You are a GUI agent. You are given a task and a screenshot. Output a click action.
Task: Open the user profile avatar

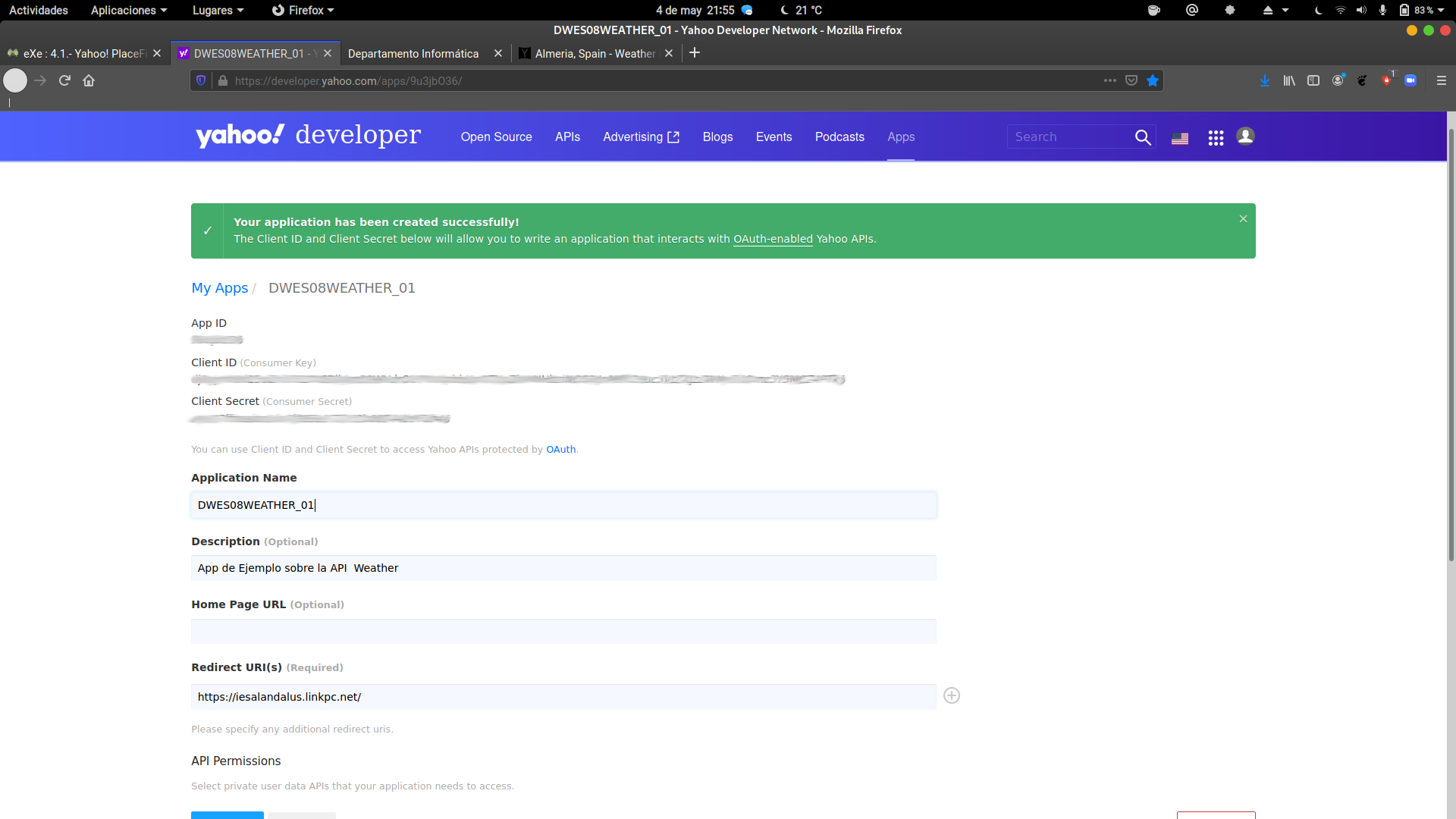tap(1245, 136)
